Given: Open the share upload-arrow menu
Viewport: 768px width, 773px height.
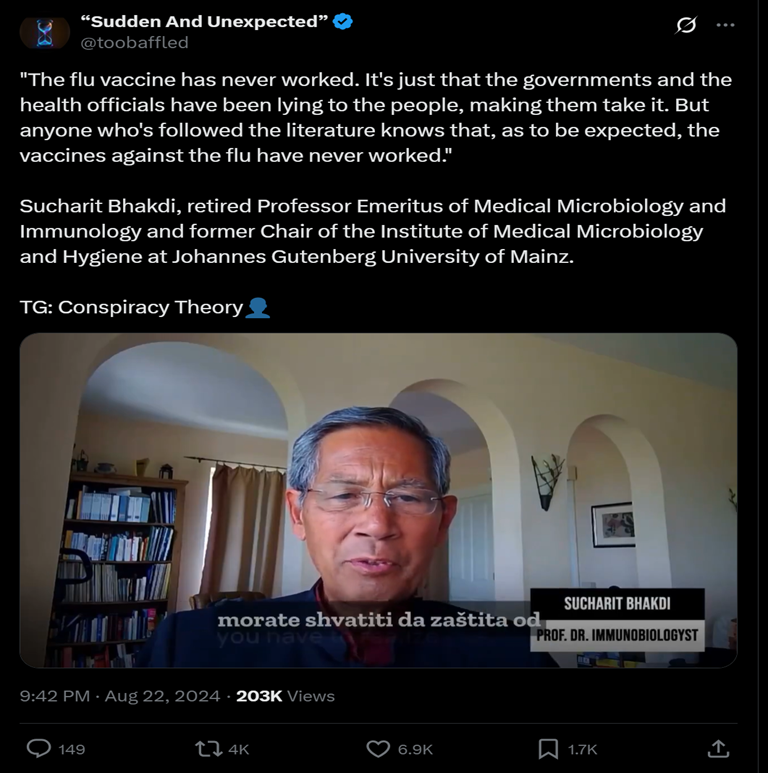Looking at the screenshot, I should coord(718,748).
